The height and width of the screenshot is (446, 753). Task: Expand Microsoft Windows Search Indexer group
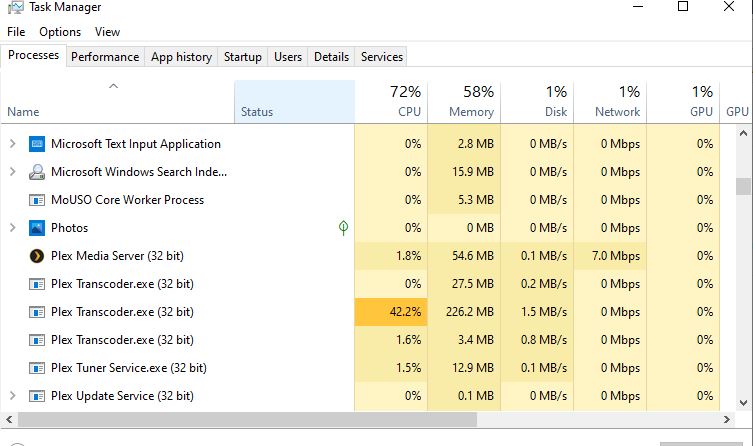(x=12, y=172)
